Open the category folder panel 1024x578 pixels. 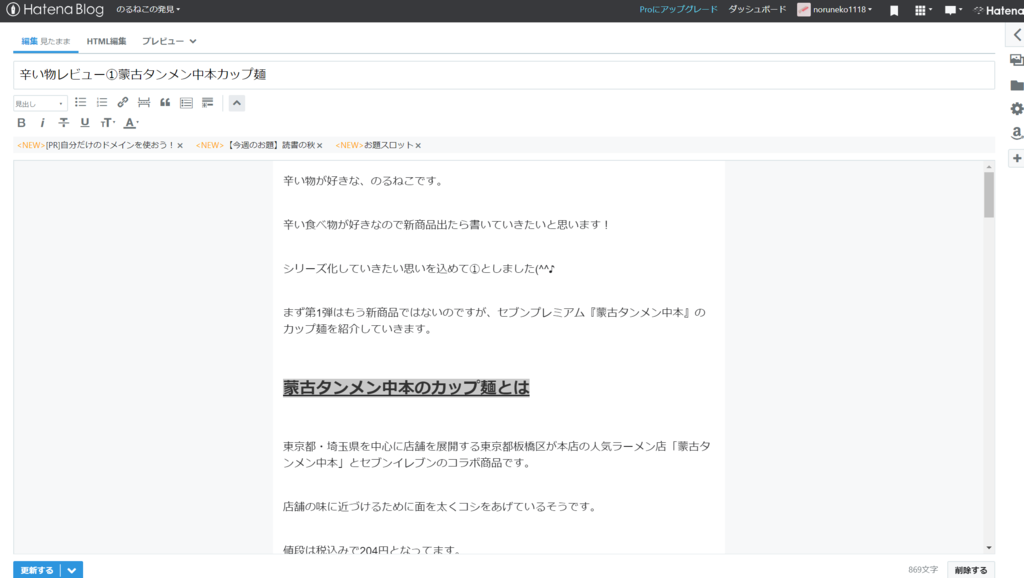1016,86
